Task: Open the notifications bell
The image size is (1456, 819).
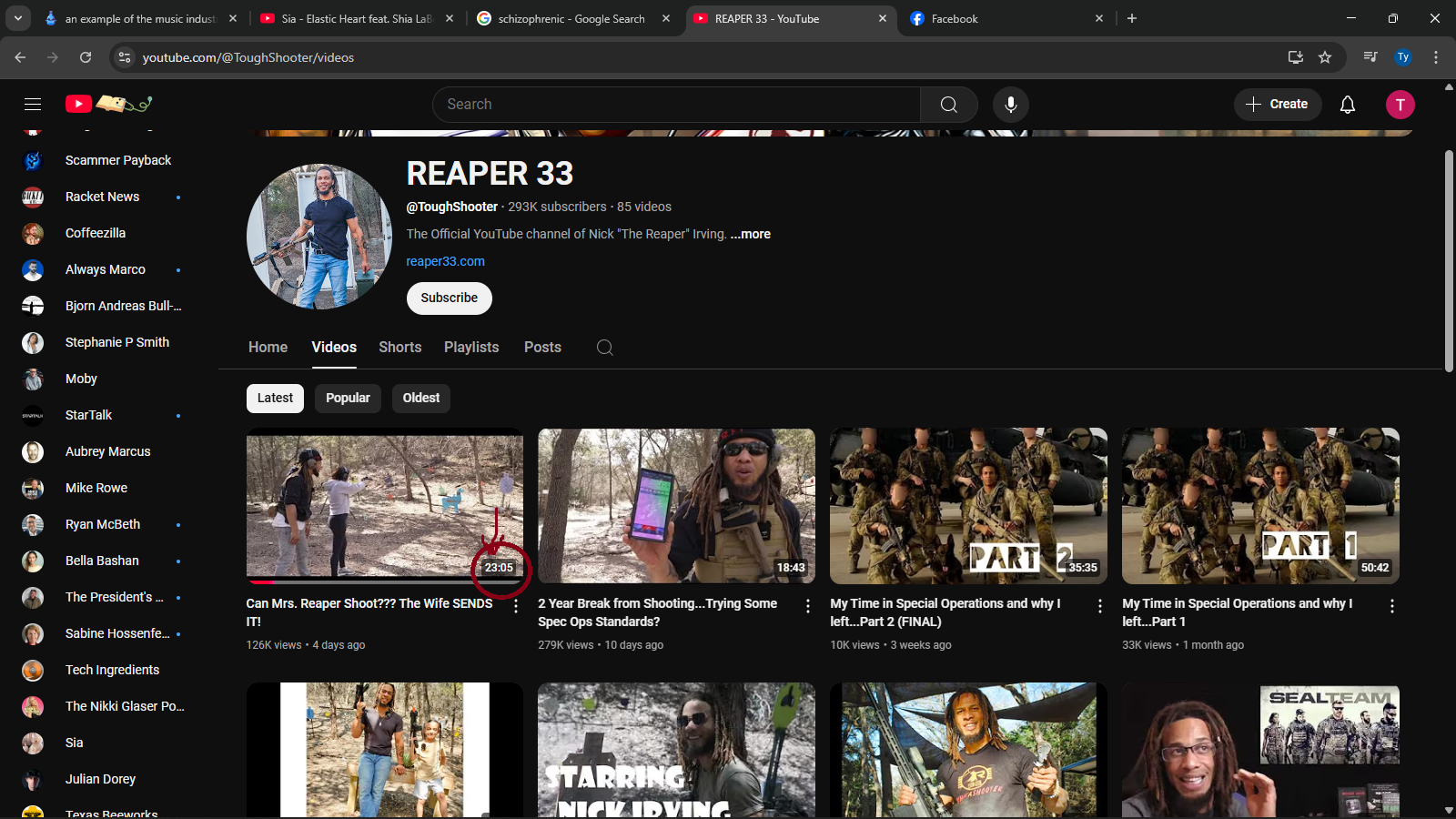Action: [x=1348, y=105]
